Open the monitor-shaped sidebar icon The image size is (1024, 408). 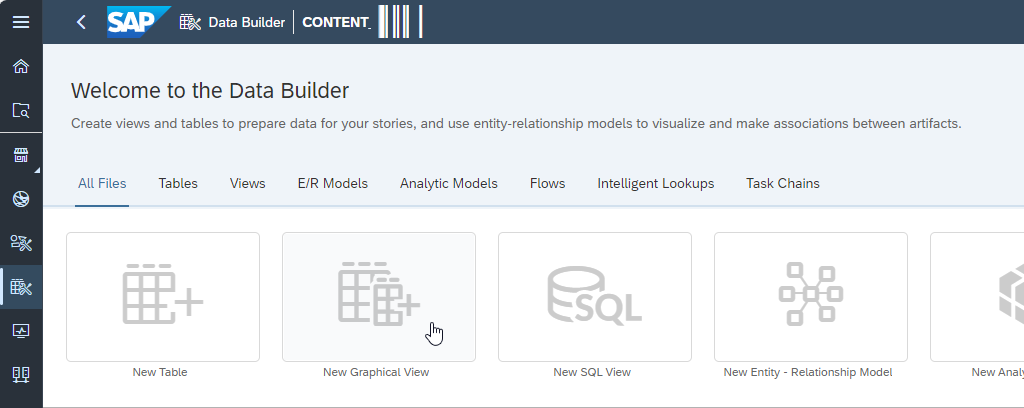21,331
